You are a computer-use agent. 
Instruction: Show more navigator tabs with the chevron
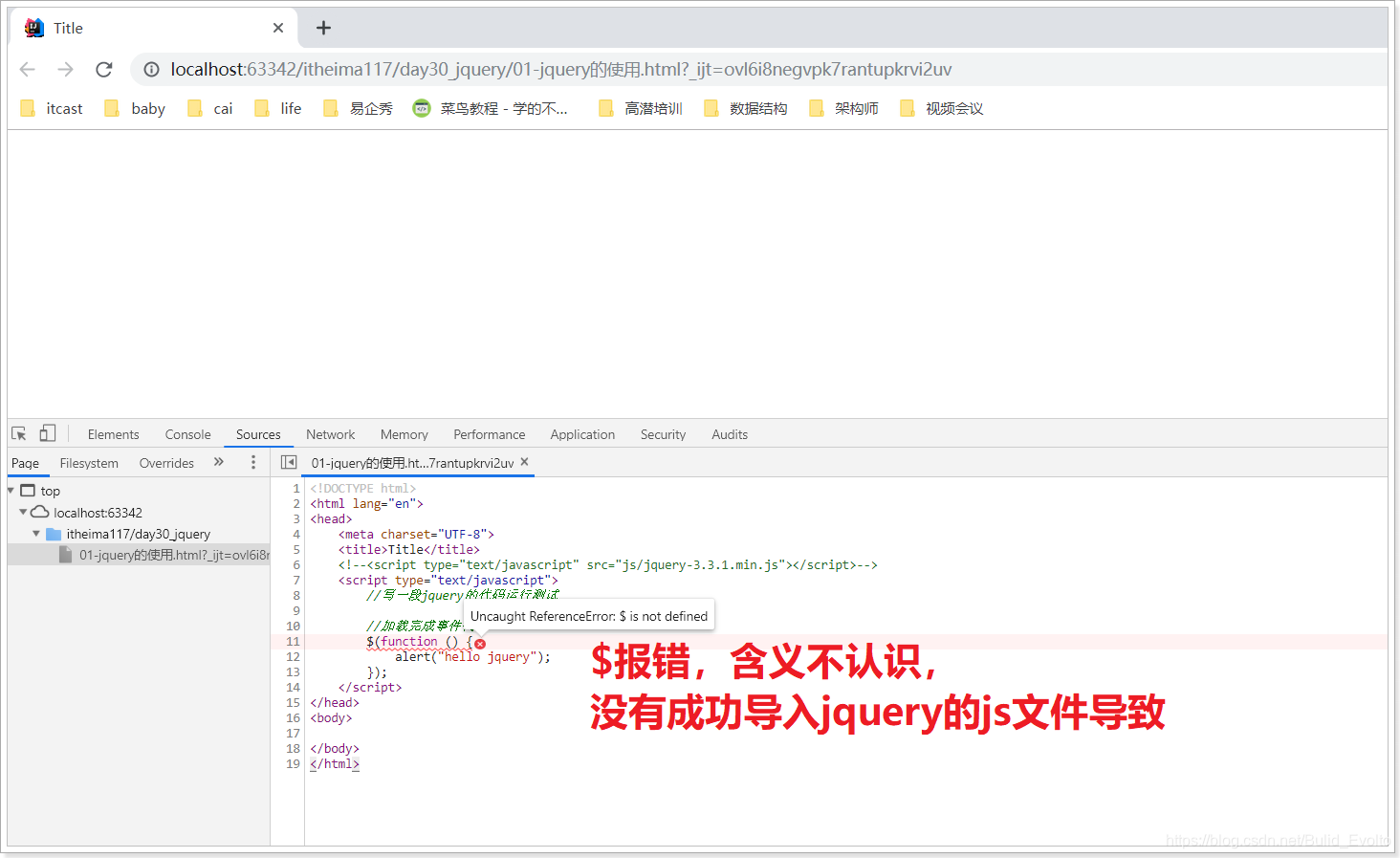click(x=218, y=462)
